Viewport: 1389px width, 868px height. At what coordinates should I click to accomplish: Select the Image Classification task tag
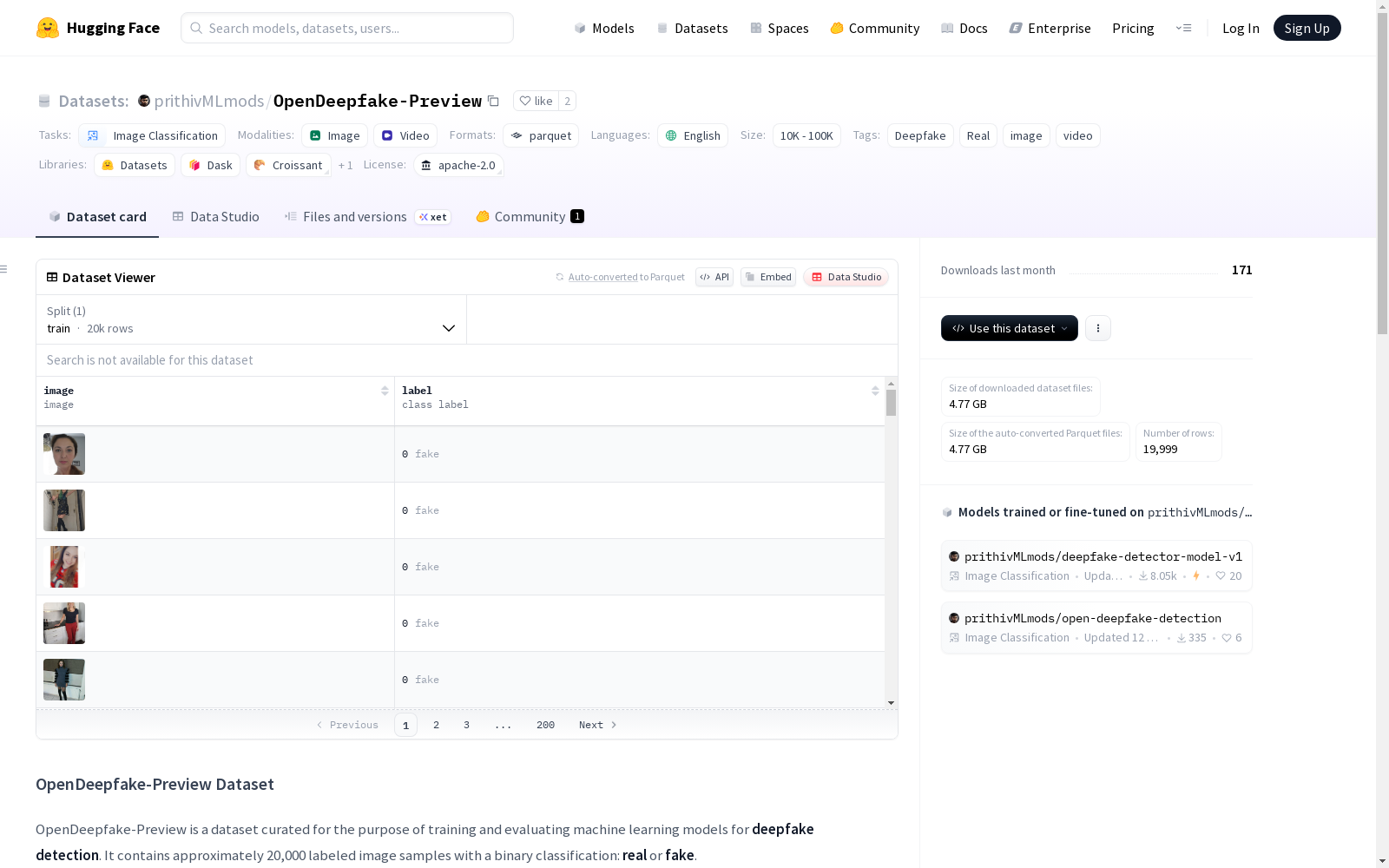tap(152, 135)
